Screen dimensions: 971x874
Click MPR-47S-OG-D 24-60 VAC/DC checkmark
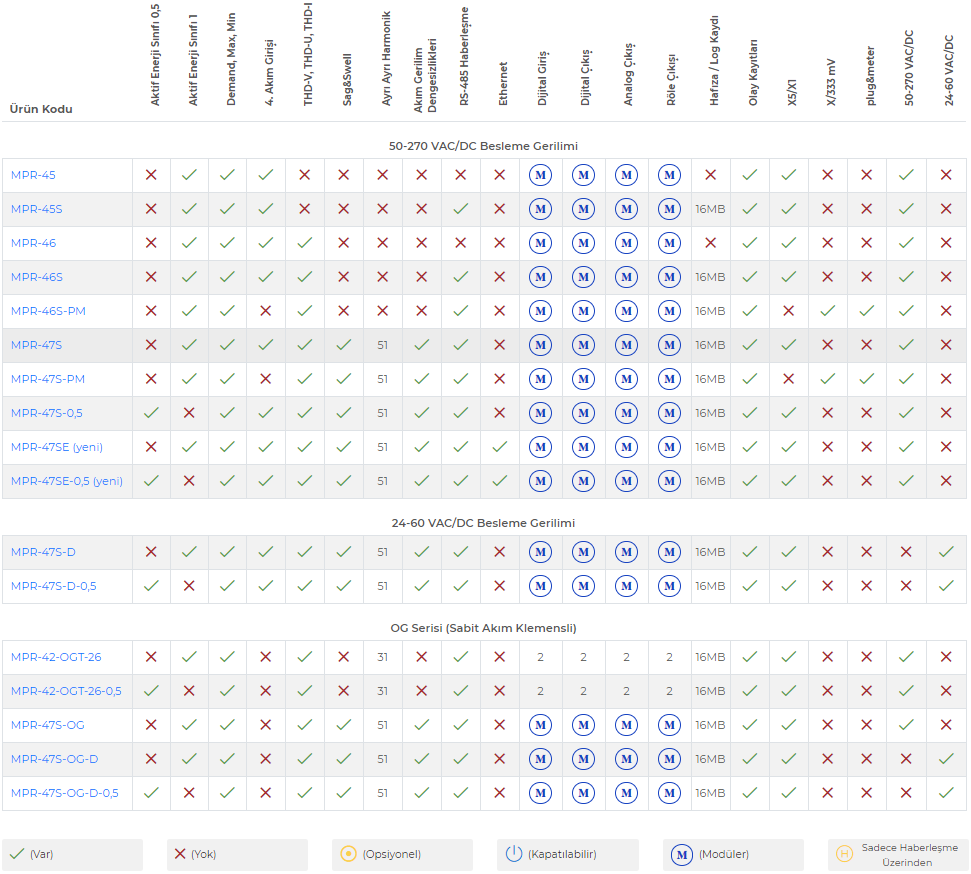(x=946, y=759)
